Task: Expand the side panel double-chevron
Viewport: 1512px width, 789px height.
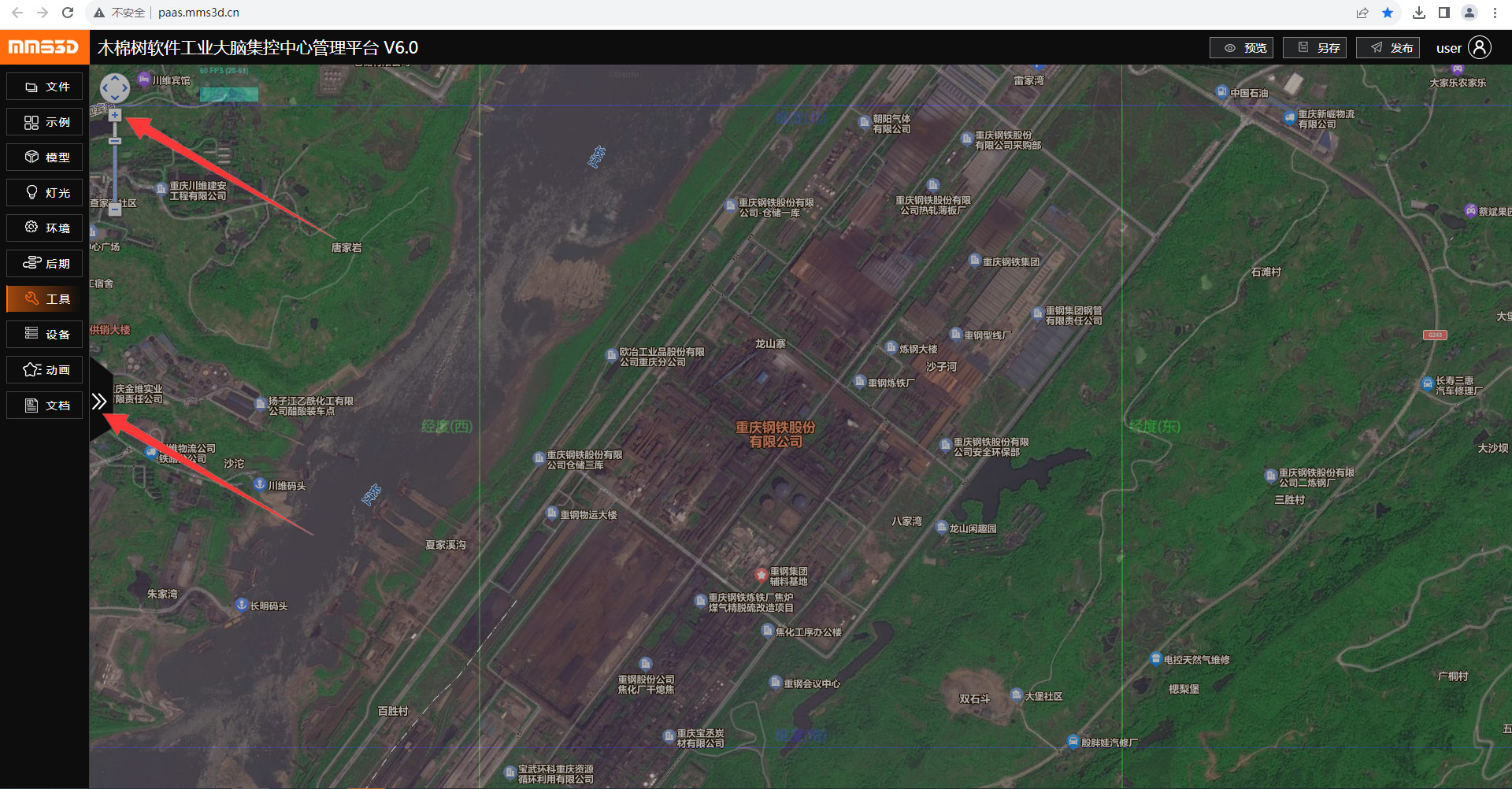Action: click(x=99, y=402)
